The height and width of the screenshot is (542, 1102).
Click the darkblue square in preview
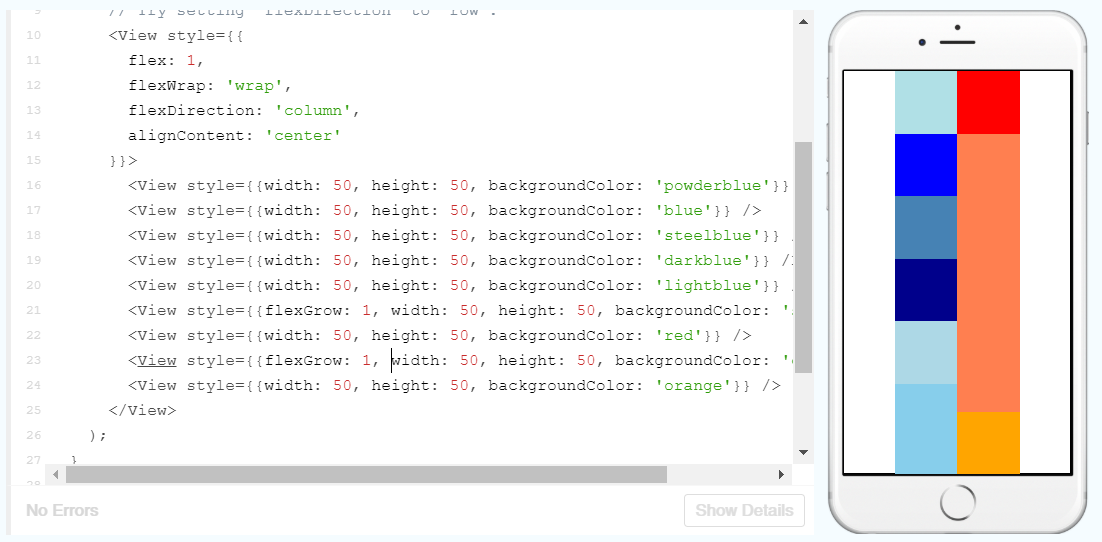click(926, 290)
